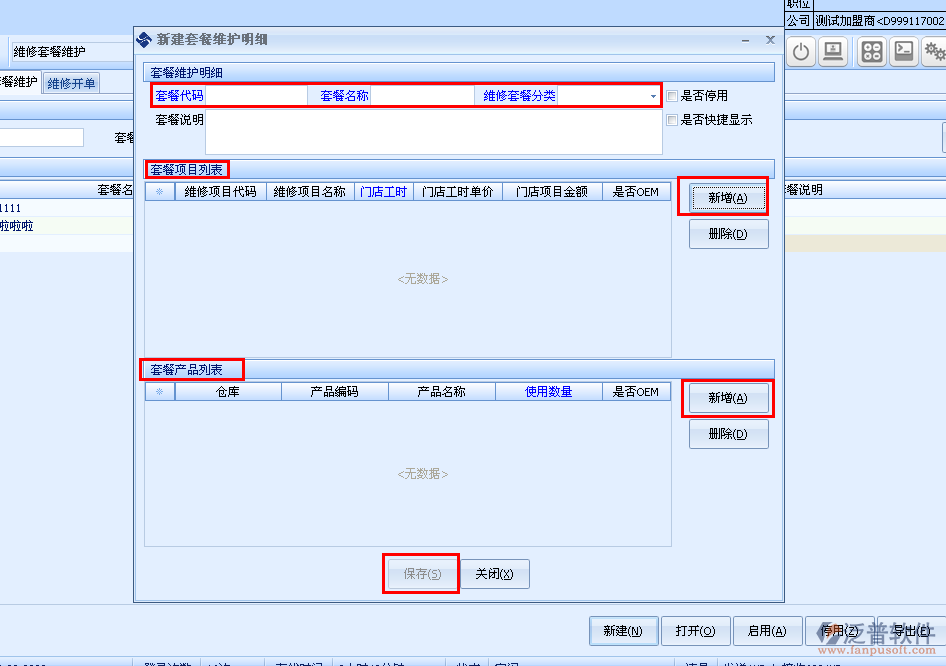Focus the 套餐说明 text area
Image resolution: width=946 pixels, height=666 pixels.
[433, 132]
